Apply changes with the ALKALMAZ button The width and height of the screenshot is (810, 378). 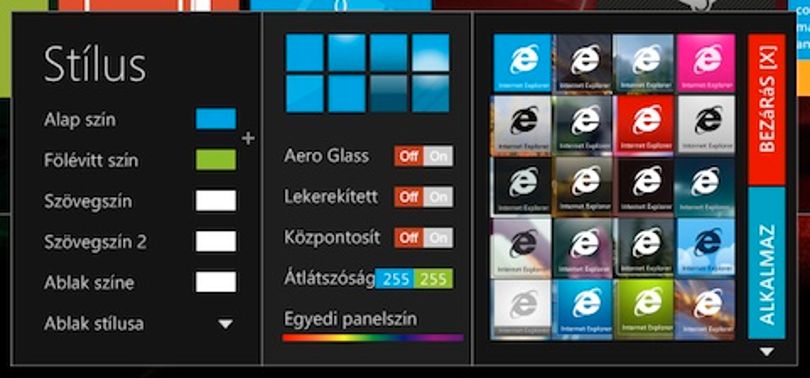click(767, 263)
